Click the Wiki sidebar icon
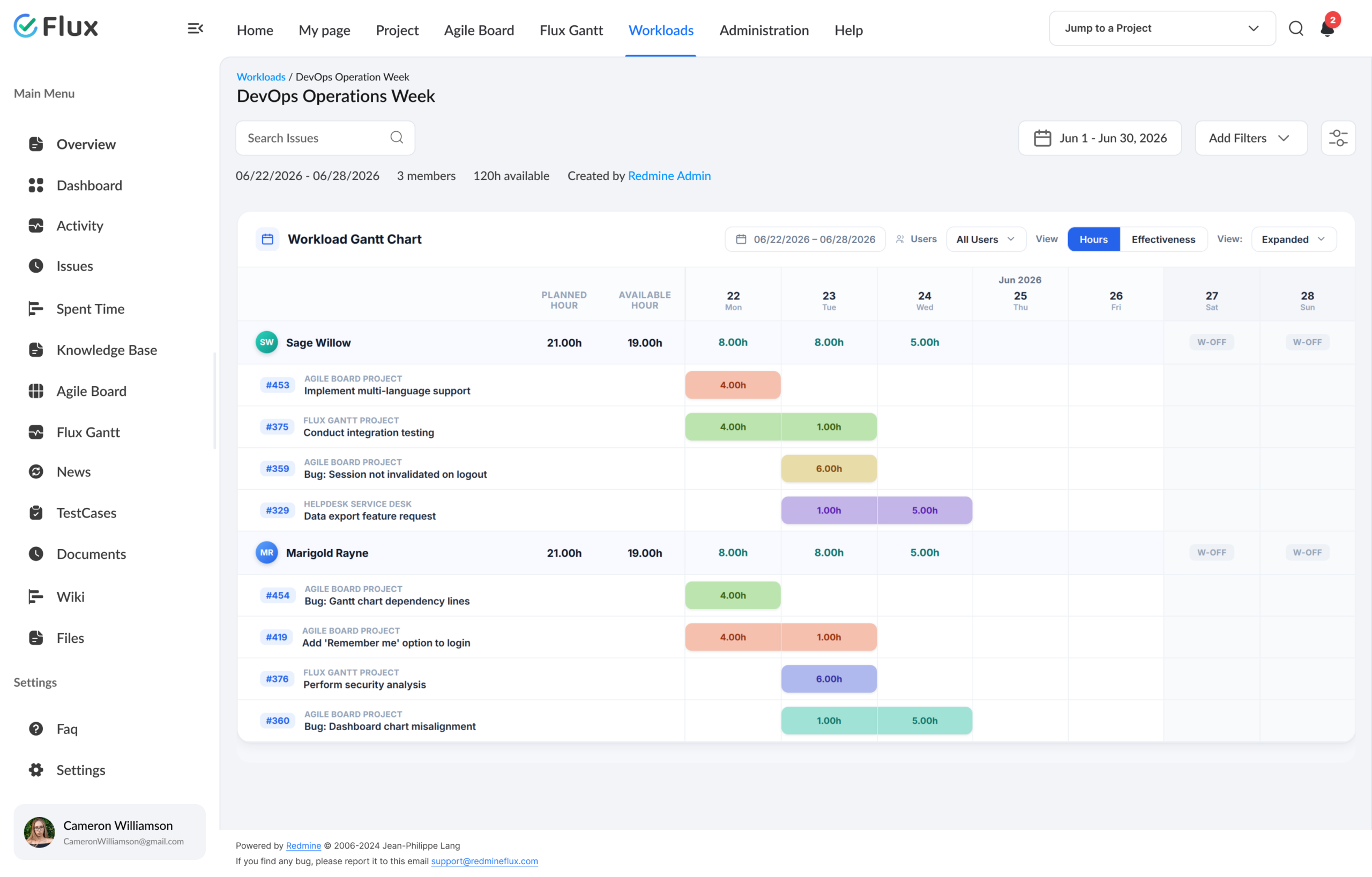This screenshot has width=1372, height=877. pos(36,597)
